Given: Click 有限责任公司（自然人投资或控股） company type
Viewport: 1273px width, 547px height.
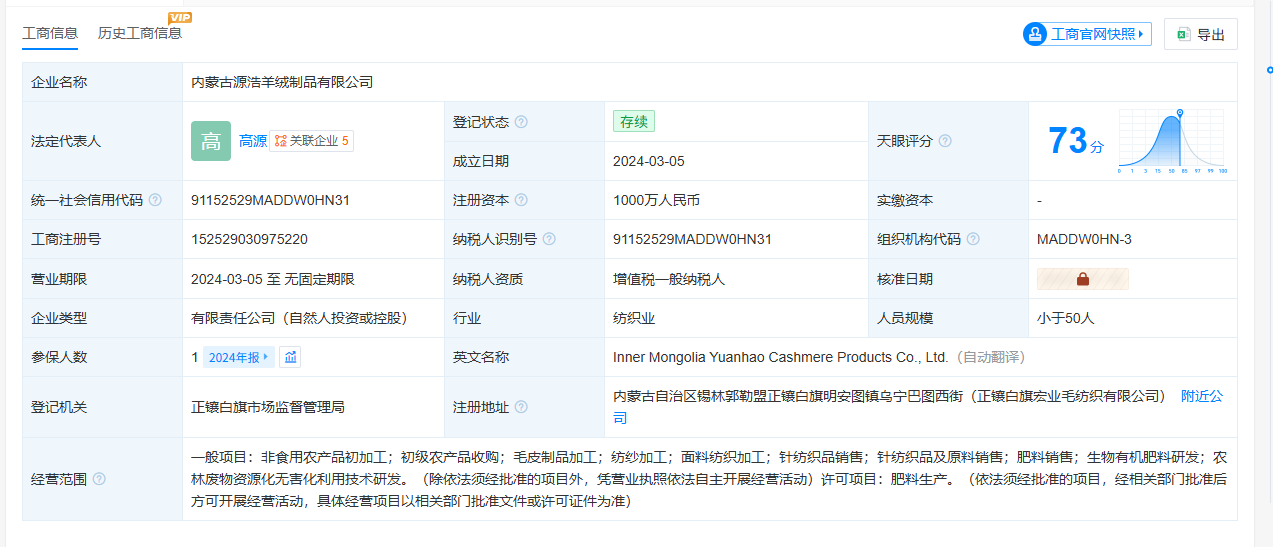Looking at the screenshot, I should [x=299, y=318].
